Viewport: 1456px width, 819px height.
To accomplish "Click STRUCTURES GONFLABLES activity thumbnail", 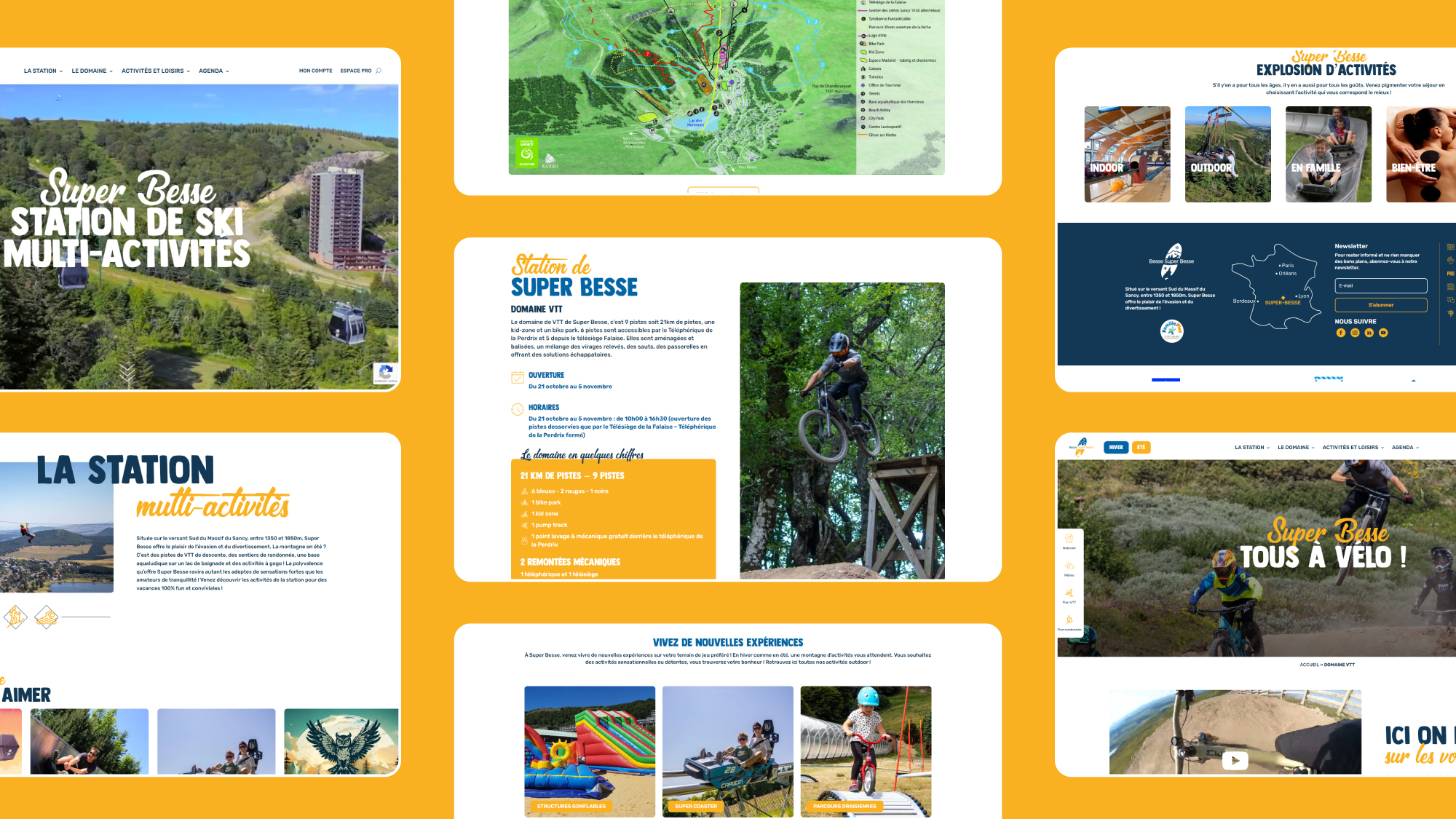I will (x=590, y=750).
